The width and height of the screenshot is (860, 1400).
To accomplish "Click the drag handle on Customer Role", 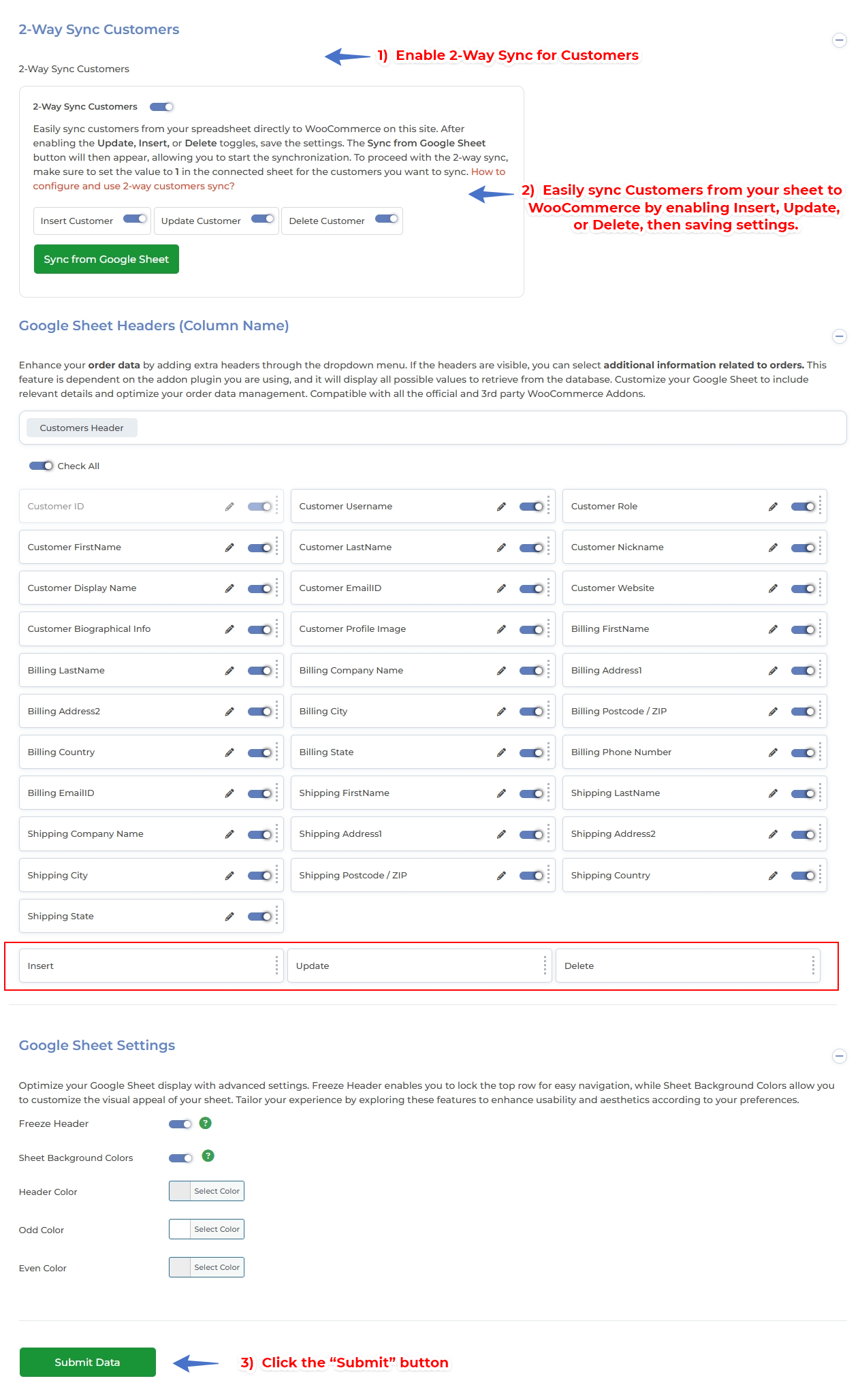I will tap(820, 506).
